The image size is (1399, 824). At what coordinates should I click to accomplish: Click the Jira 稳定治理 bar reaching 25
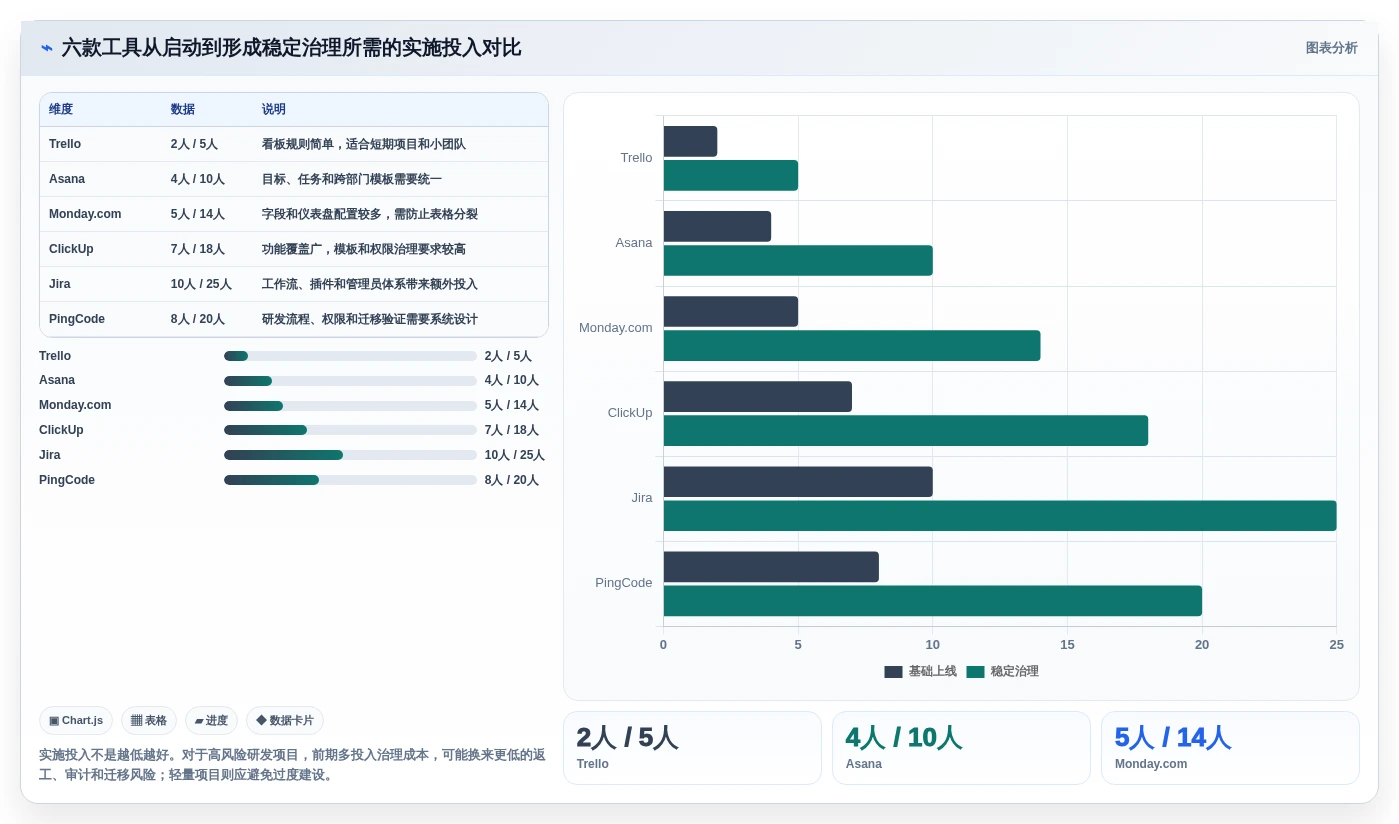pos(1000,516)
